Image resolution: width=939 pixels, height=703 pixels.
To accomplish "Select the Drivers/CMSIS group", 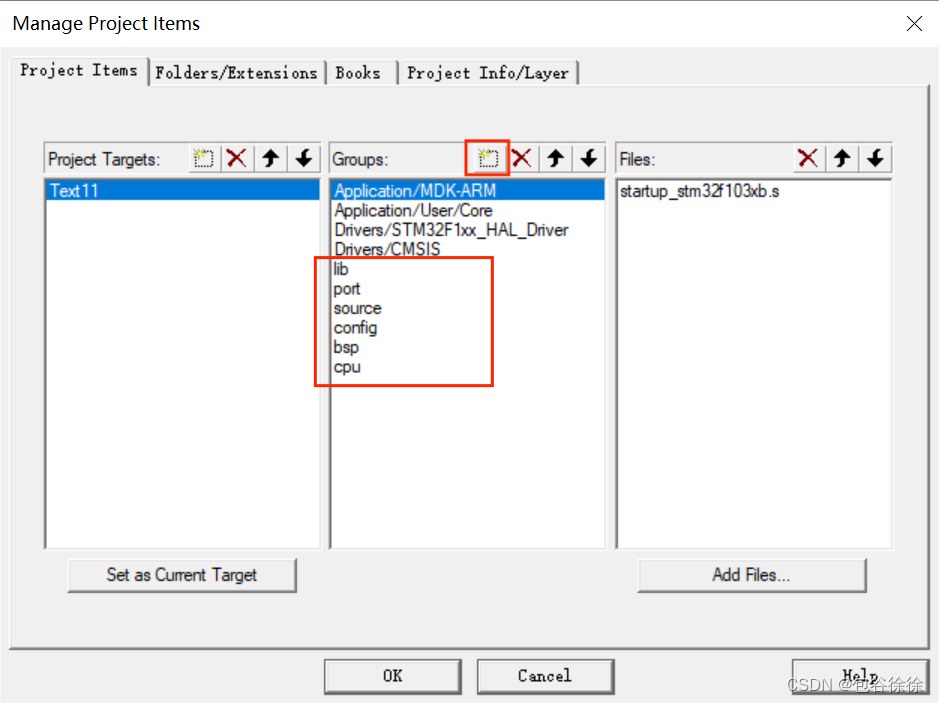I will (x=467, y=249).
